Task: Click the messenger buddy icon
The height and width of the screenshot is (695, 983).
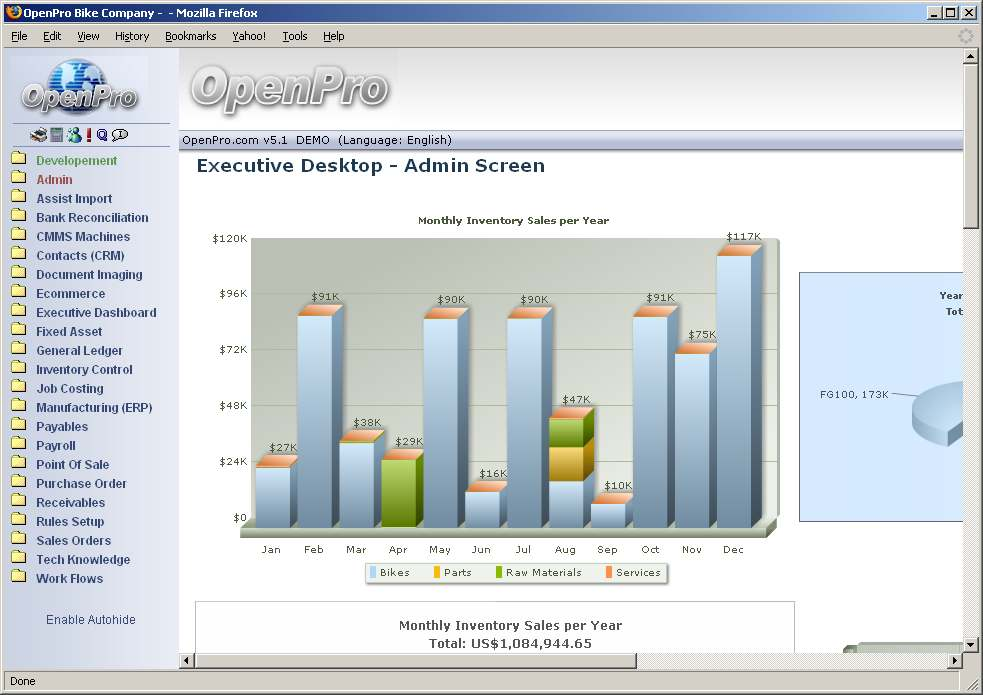Action: tap(74, 135)
